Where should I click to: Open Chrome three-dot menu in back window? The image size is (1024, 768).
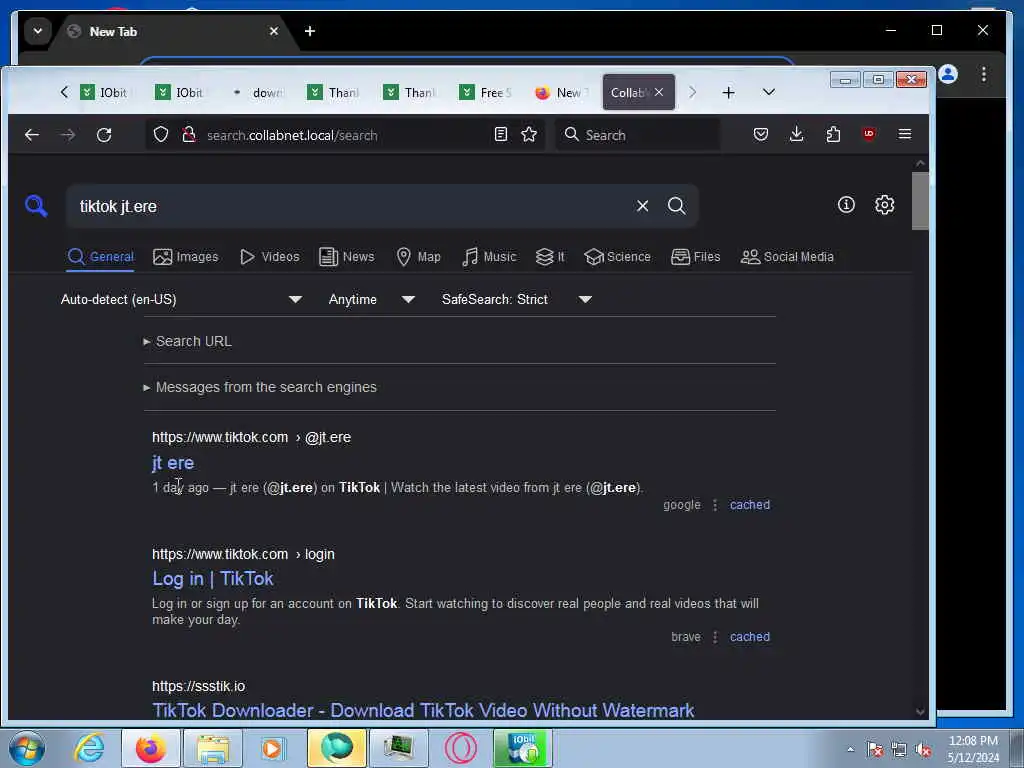point(984,74)
